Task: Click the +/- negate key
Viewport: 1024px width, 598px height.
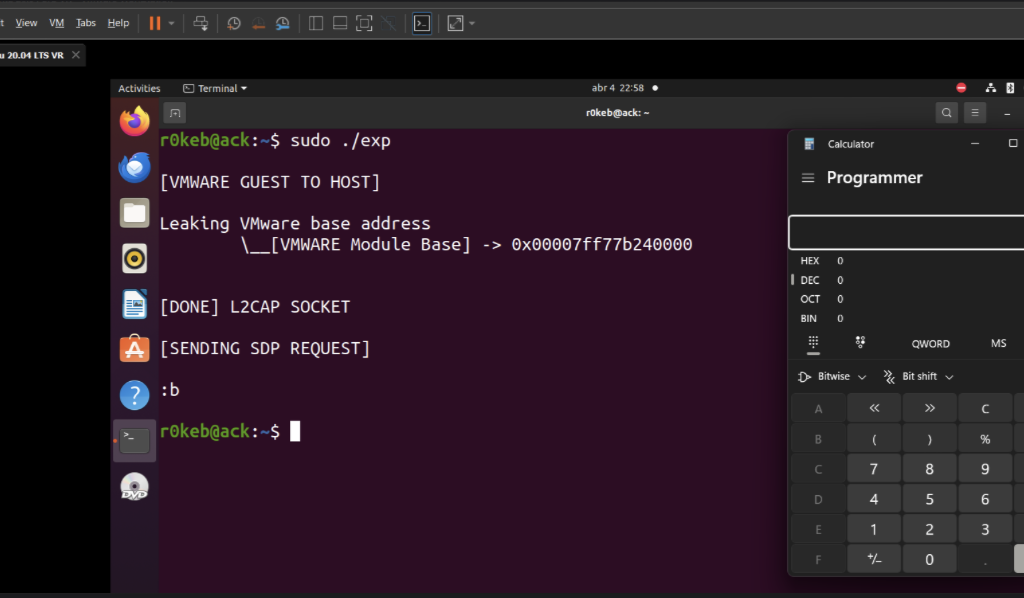Action: [x=874, y=559]
